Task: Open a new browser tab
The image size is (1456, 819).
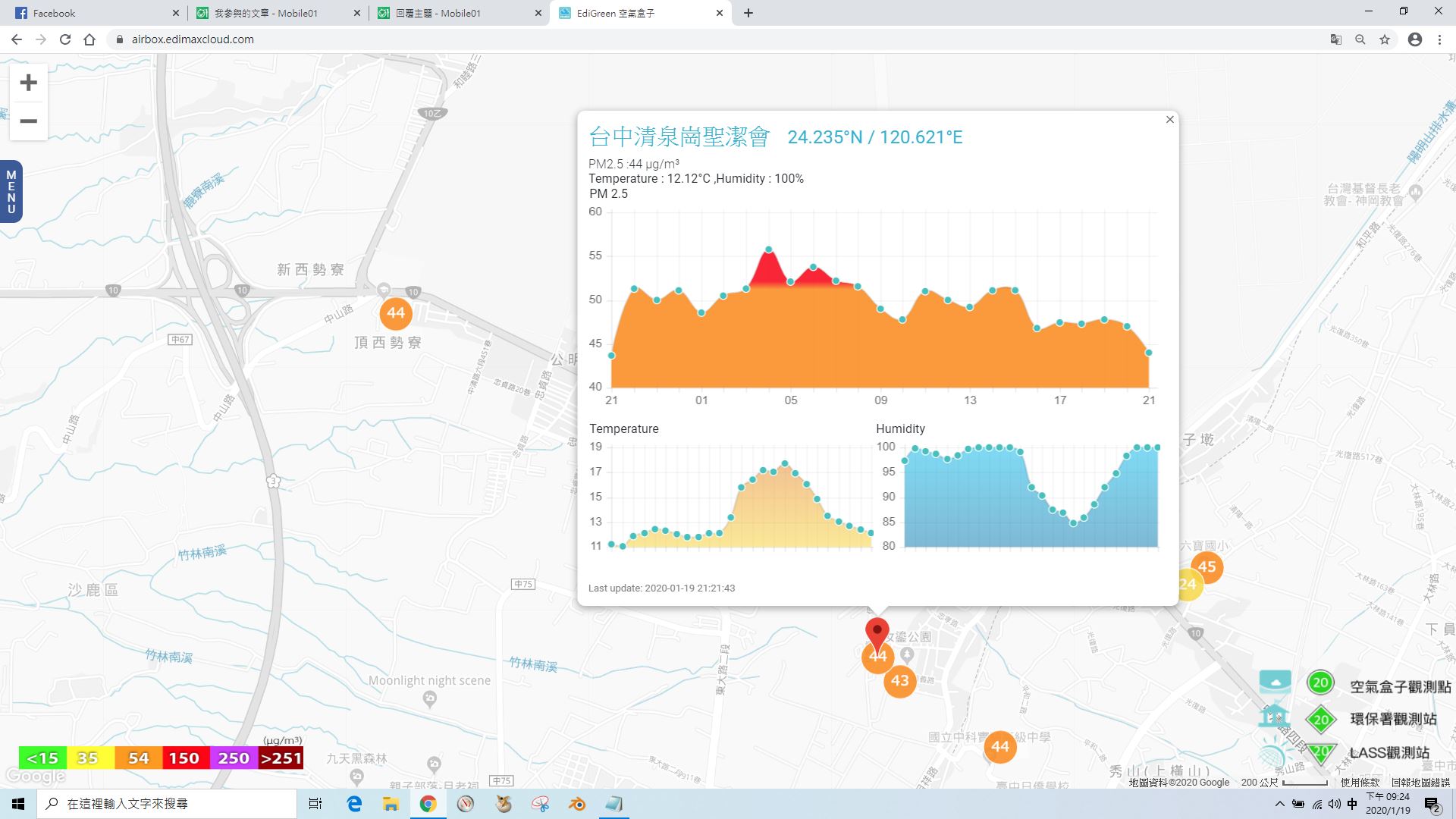Action: coord(748,13)
